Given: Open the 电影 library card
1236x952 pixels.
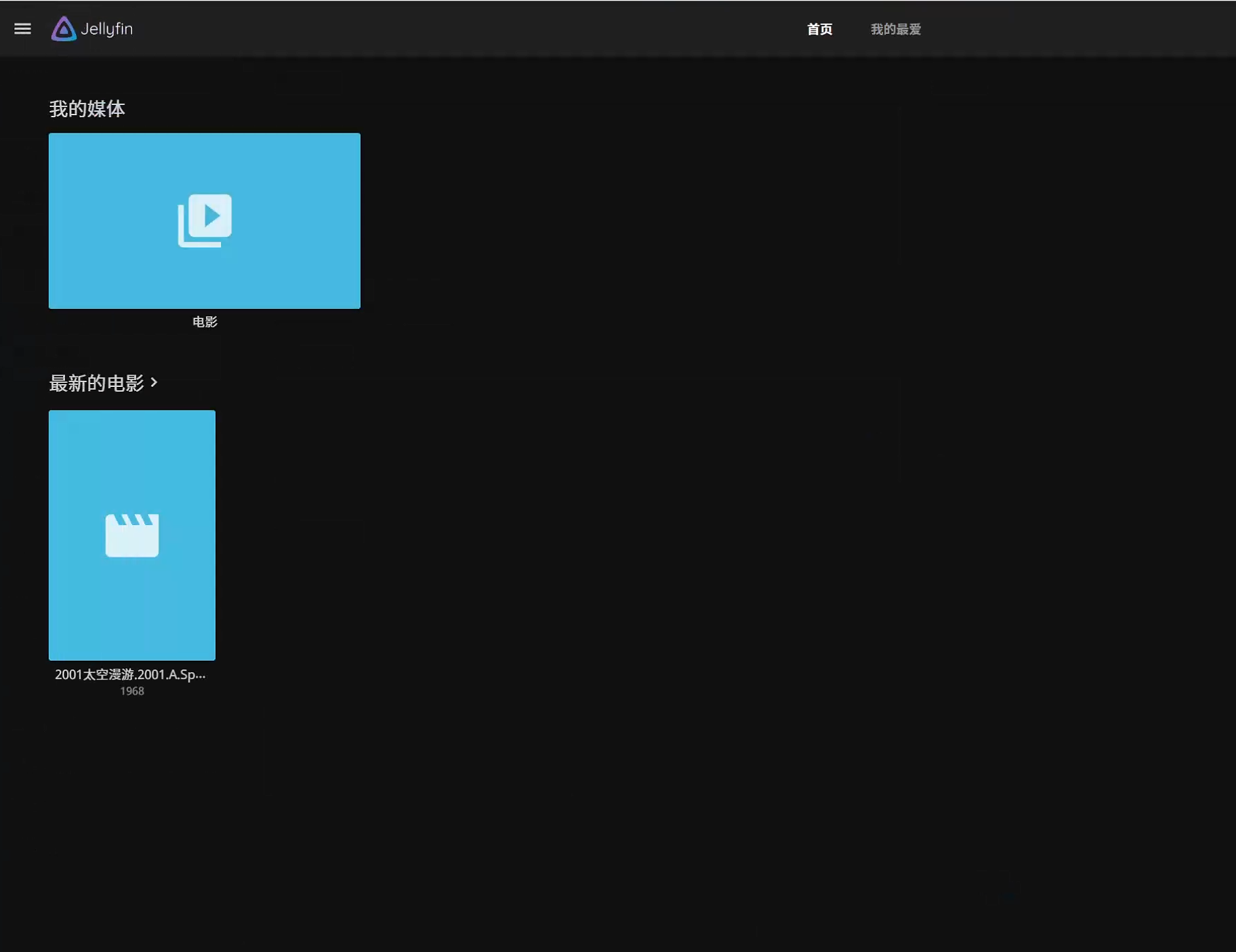Looking at the screenshot, I should [205, 221].
